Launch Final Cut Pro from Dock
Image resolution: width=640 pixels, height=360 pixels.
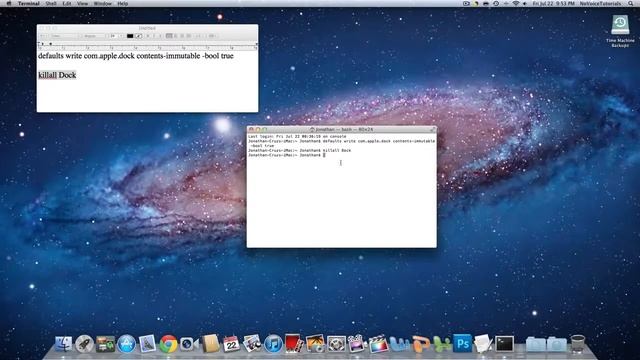tap(378, 344)
